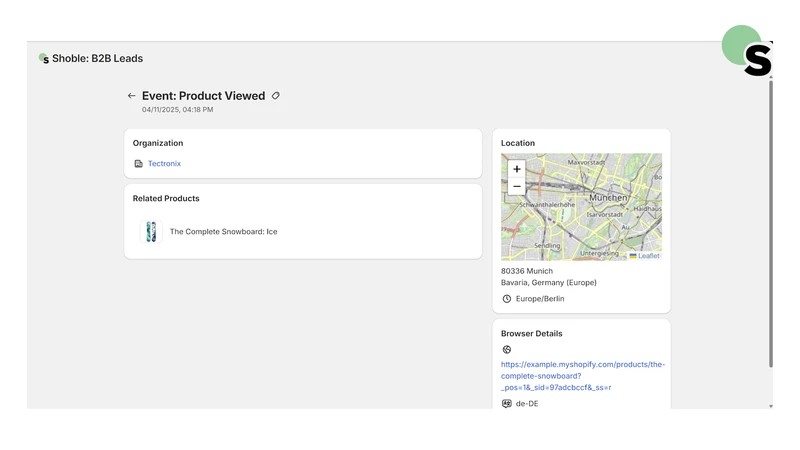Go back using the left arrow
This screenshot has width=800, height=450.
132,95
